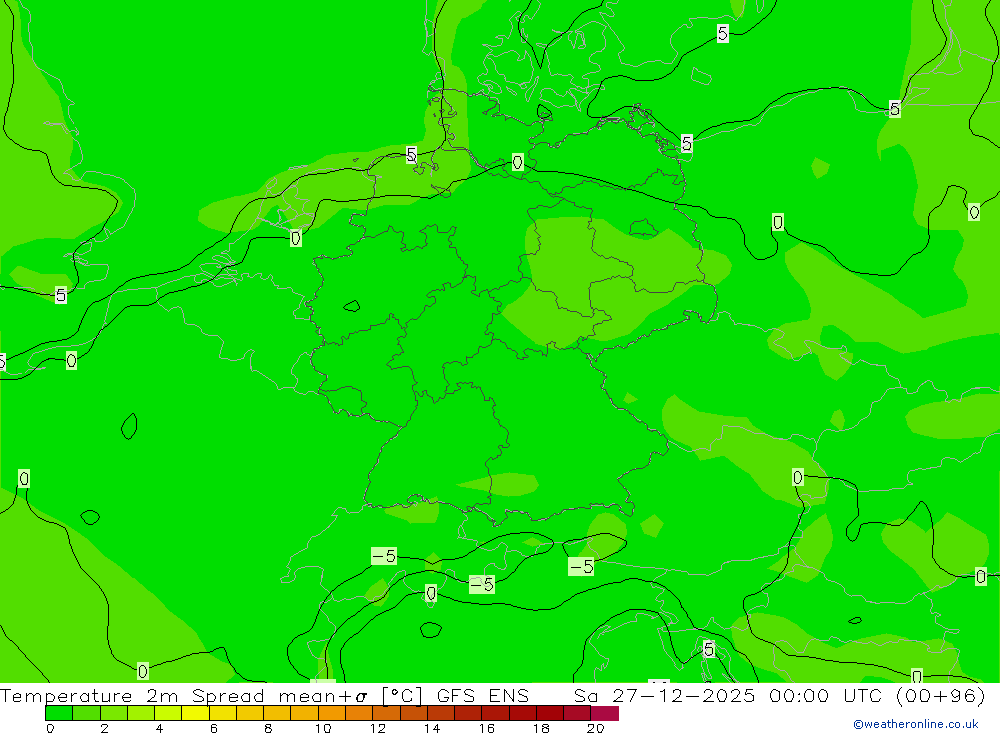Select the '-5' label beside the closed contour over Austria

(x=581, y=566)
